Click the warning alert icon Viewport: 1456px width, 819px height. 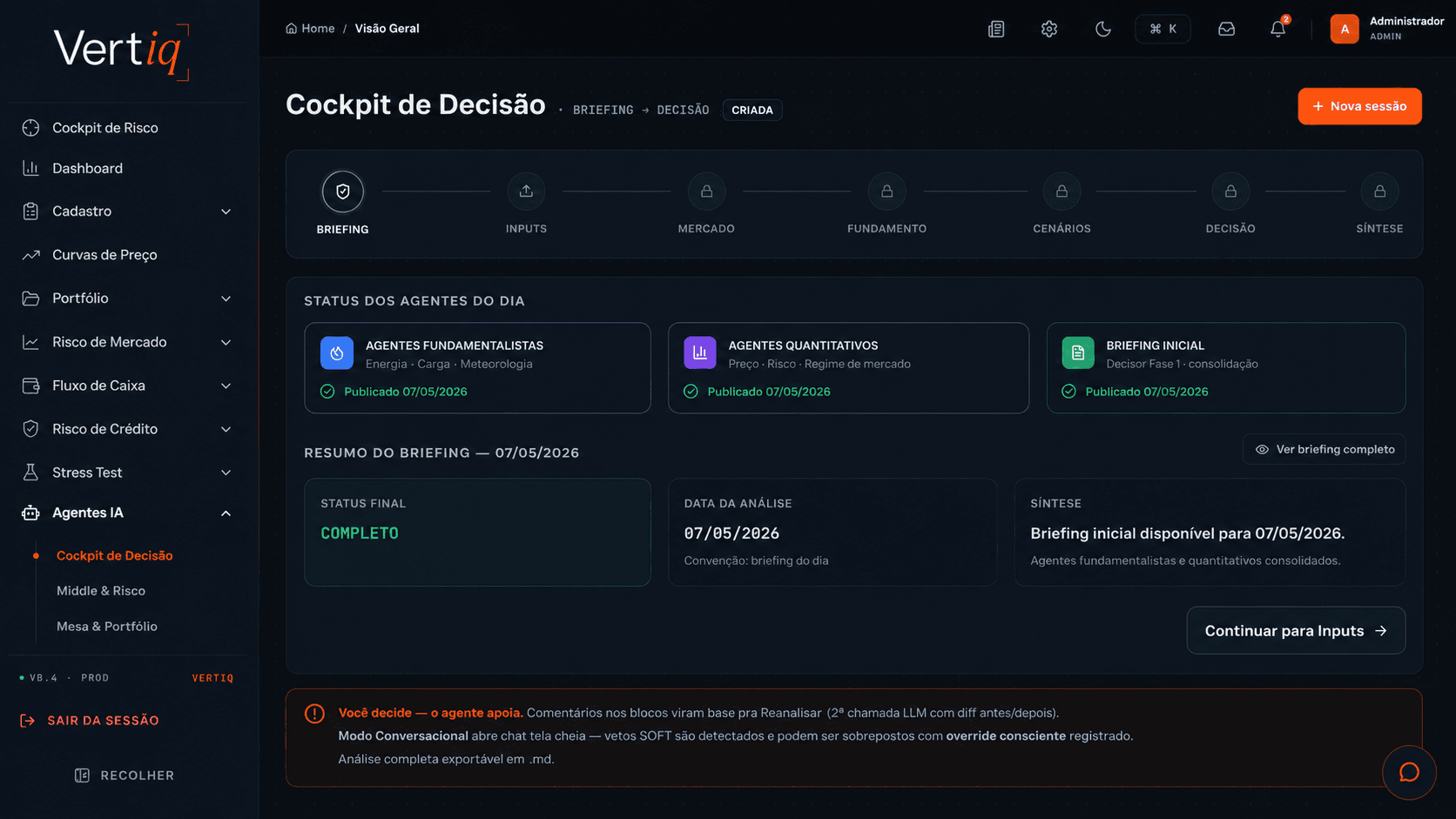tap(314, 714)
